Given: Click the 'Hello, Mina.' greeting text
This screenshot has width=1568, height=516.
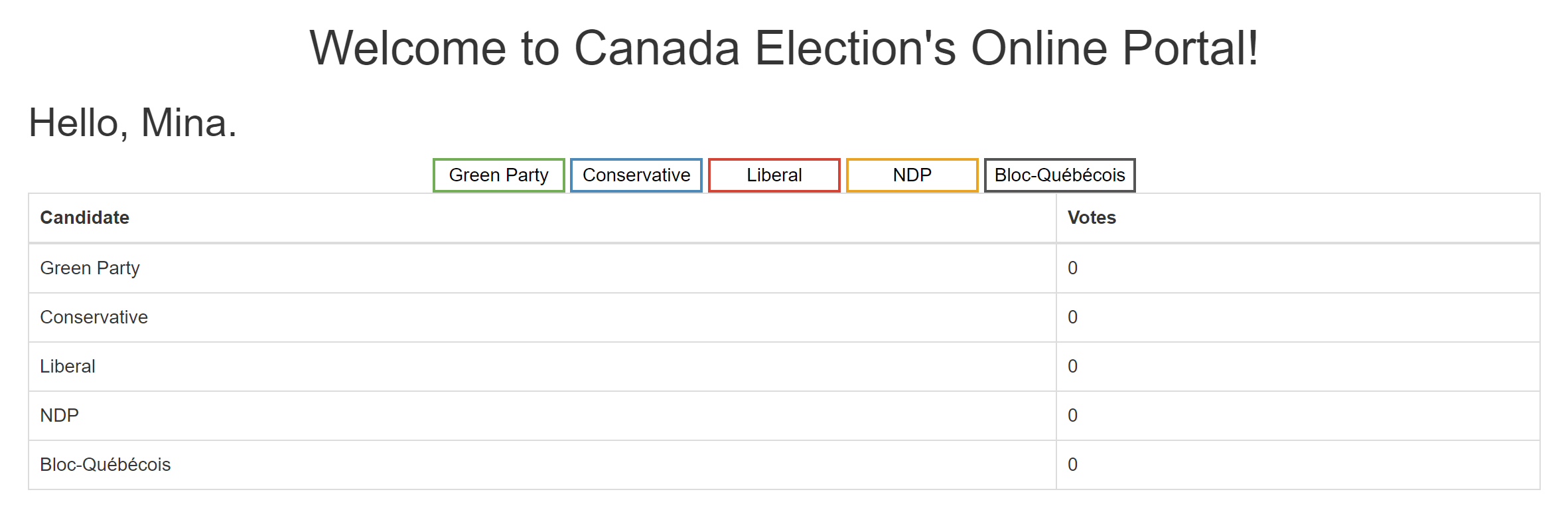Looking at the screenshot, I should 133,124.
